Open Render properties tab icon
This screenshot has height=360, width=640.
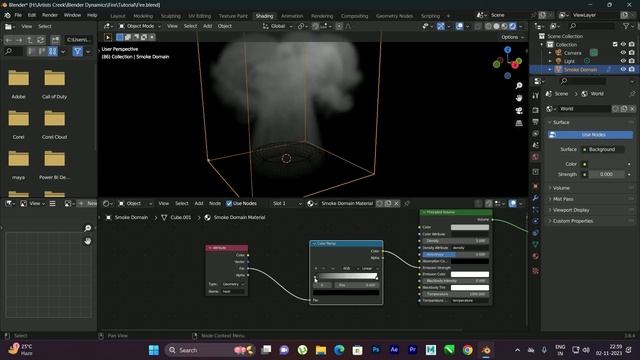pos(536,110)
